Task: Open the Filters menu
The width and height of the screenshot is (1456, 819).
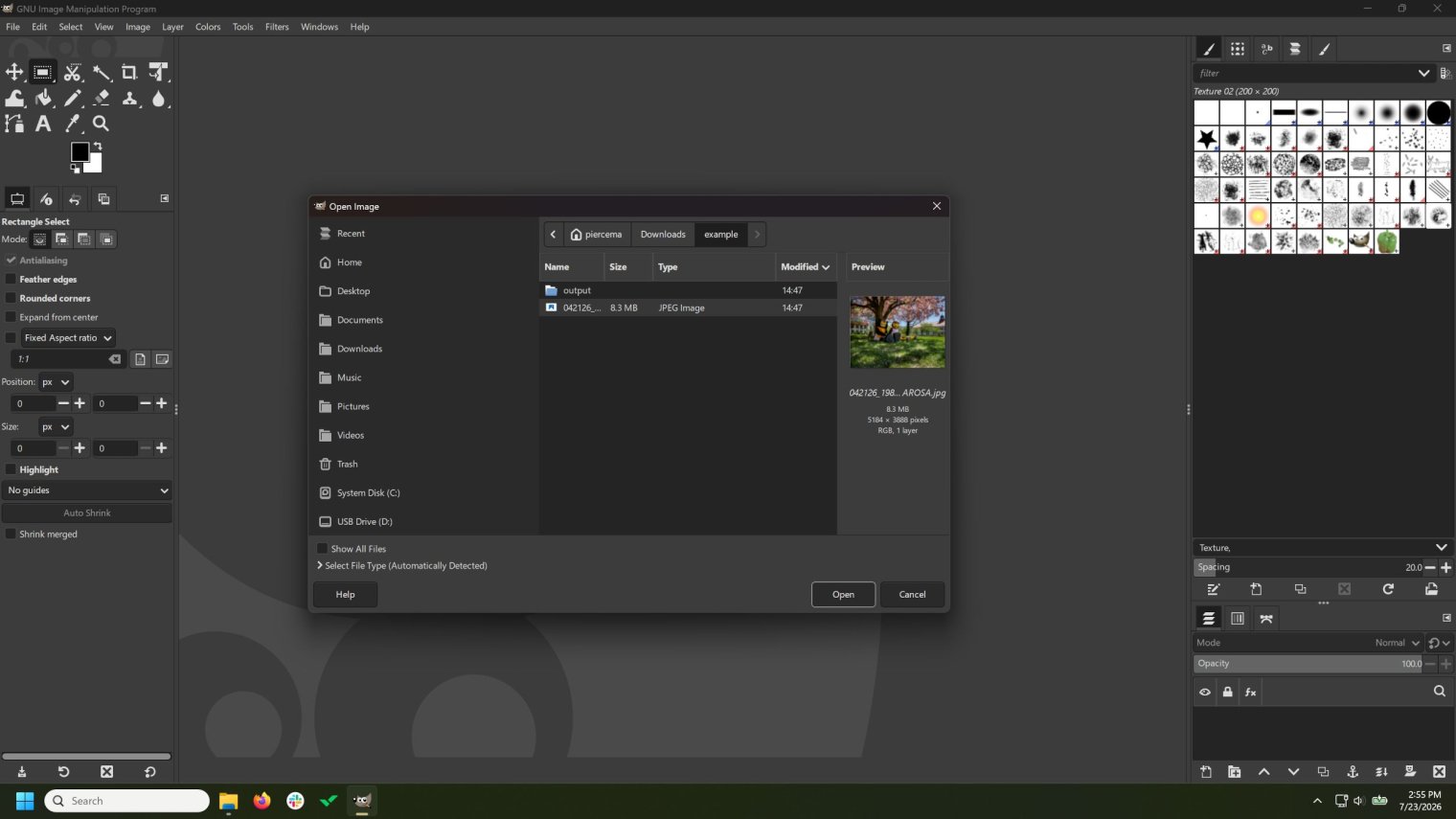Action: [277, 27]
